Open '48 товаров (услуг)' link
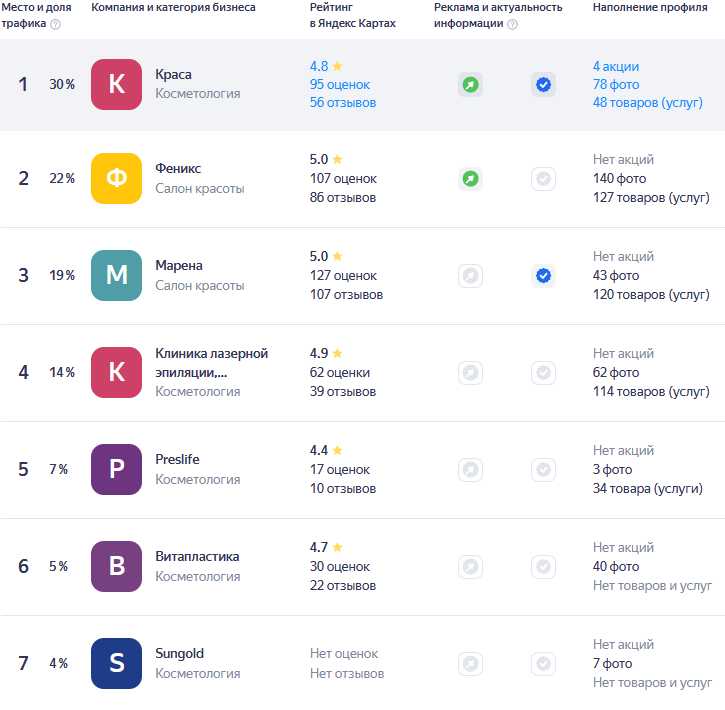725x710 pixels. pos(648,103)
